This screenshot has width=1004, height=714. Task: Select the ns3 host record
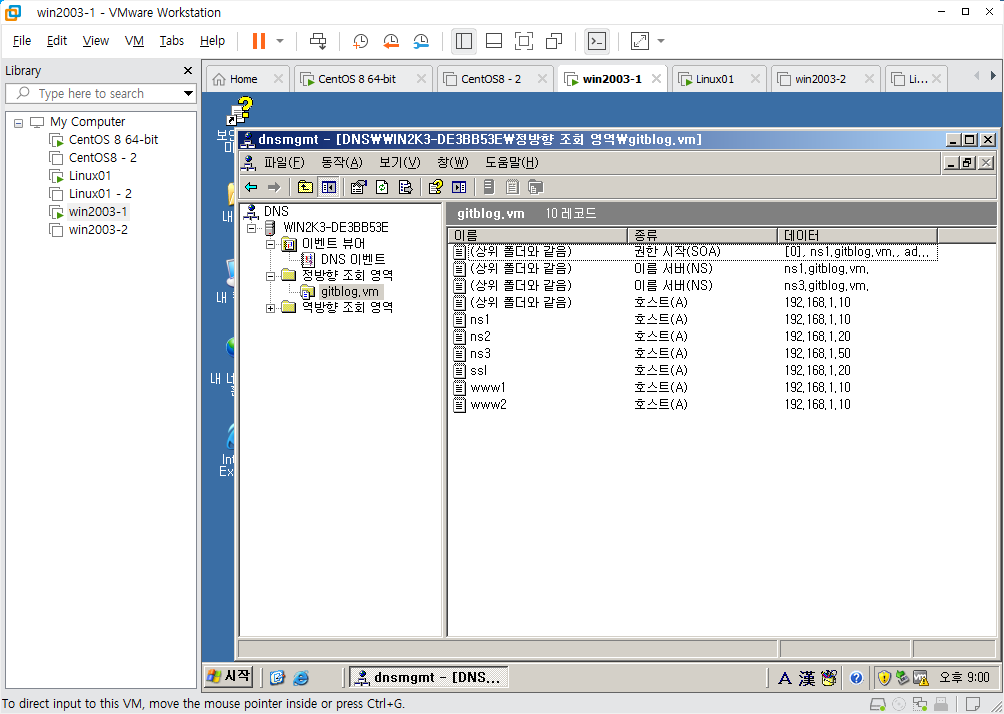click(x=480, y=353)
